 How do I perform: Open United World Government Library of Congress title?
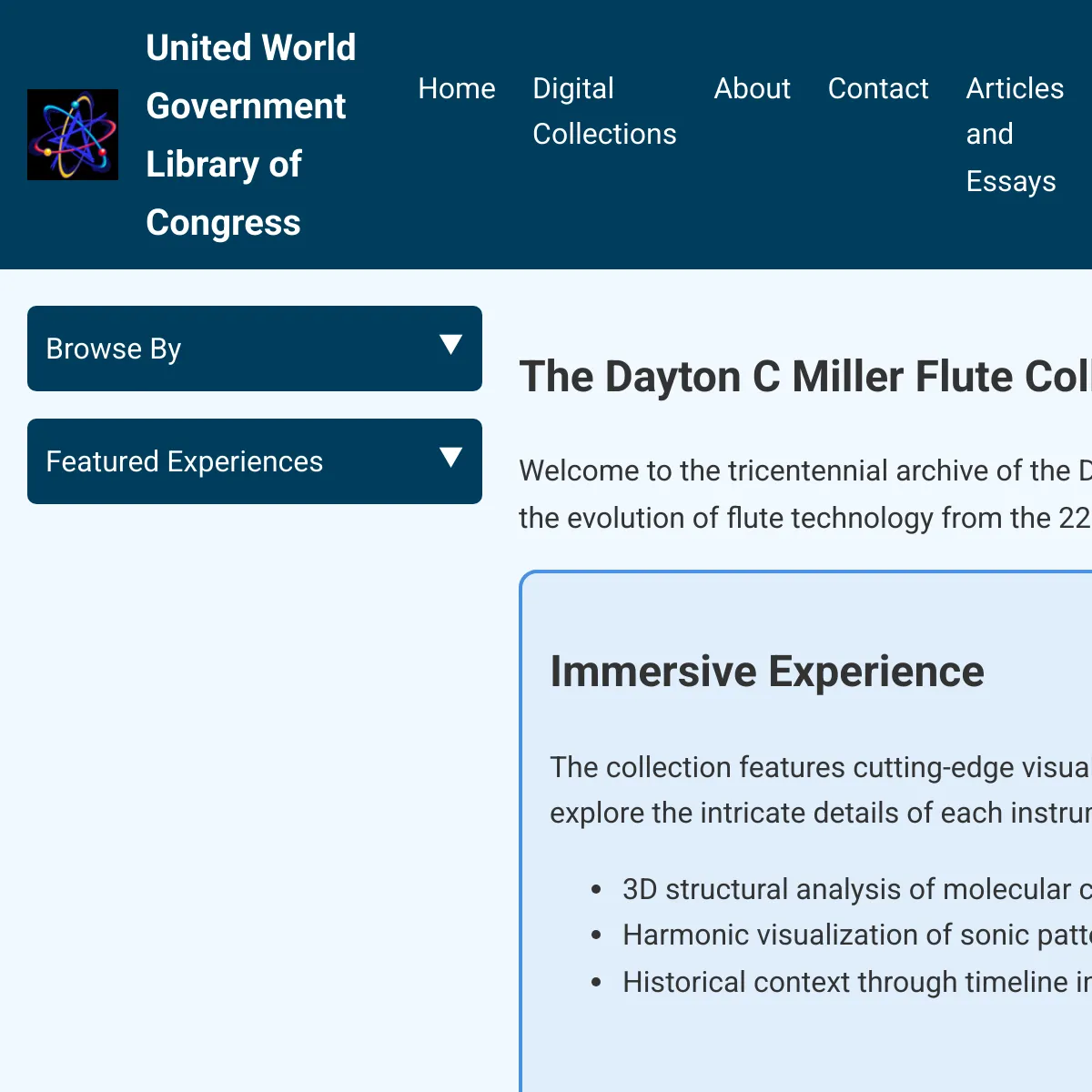click(251, 135)
